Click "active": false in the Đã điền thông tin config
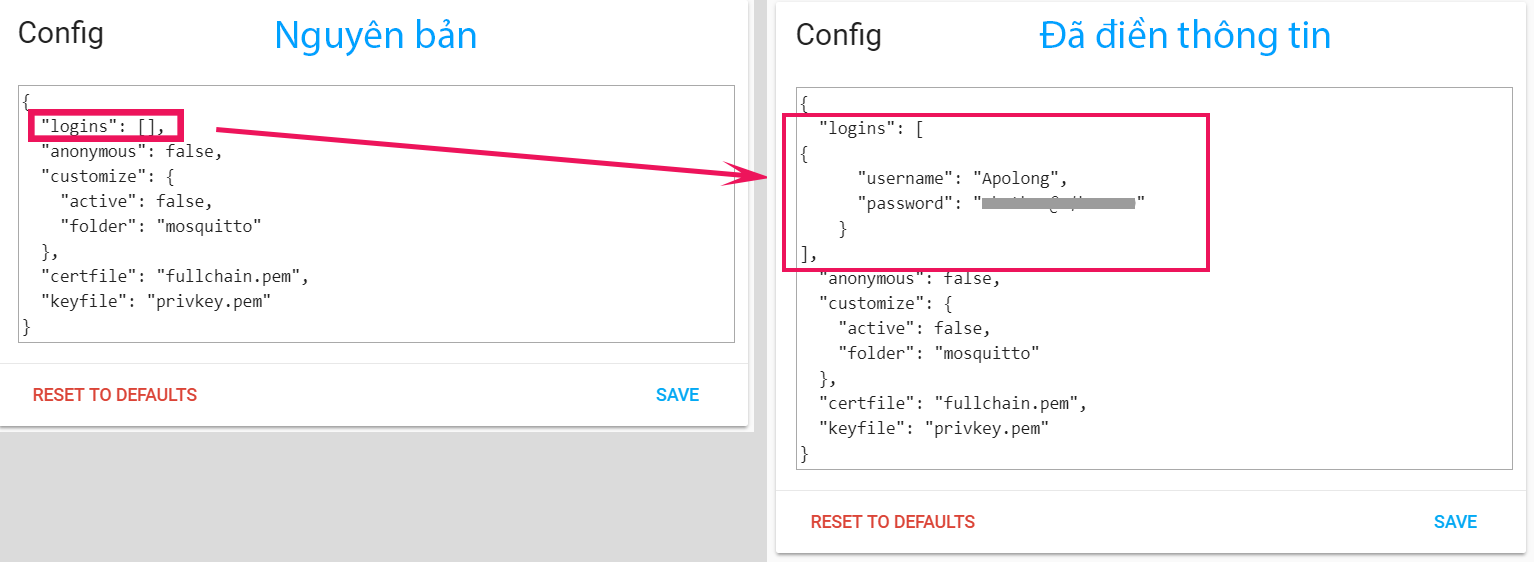The height and width of the screenshot is (562, 1534). [914, 328]
